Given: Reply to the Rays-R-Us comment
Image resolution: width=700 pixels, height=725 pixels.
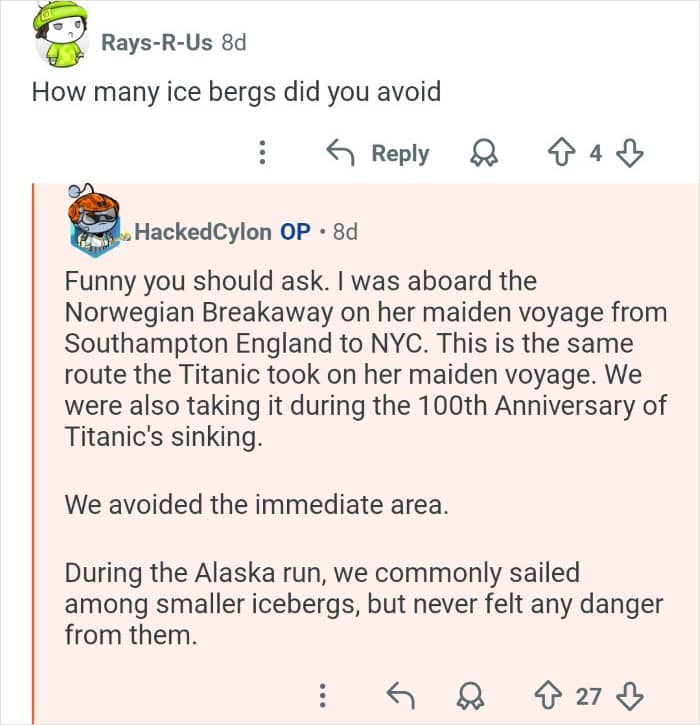Looking at the screenshot, I should tap(379, 153).
